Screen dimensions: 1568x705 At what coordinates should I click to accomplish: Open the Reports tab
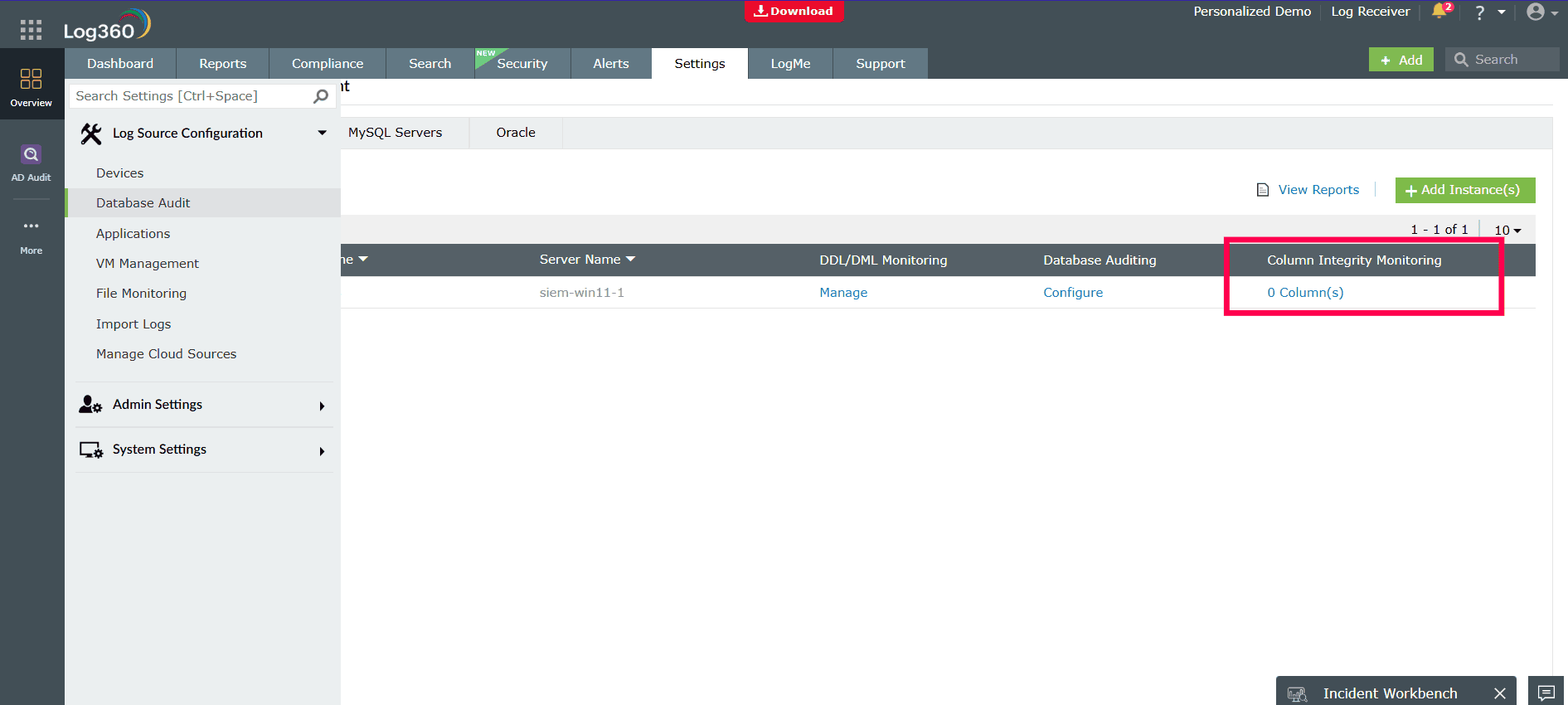point(223,64)
